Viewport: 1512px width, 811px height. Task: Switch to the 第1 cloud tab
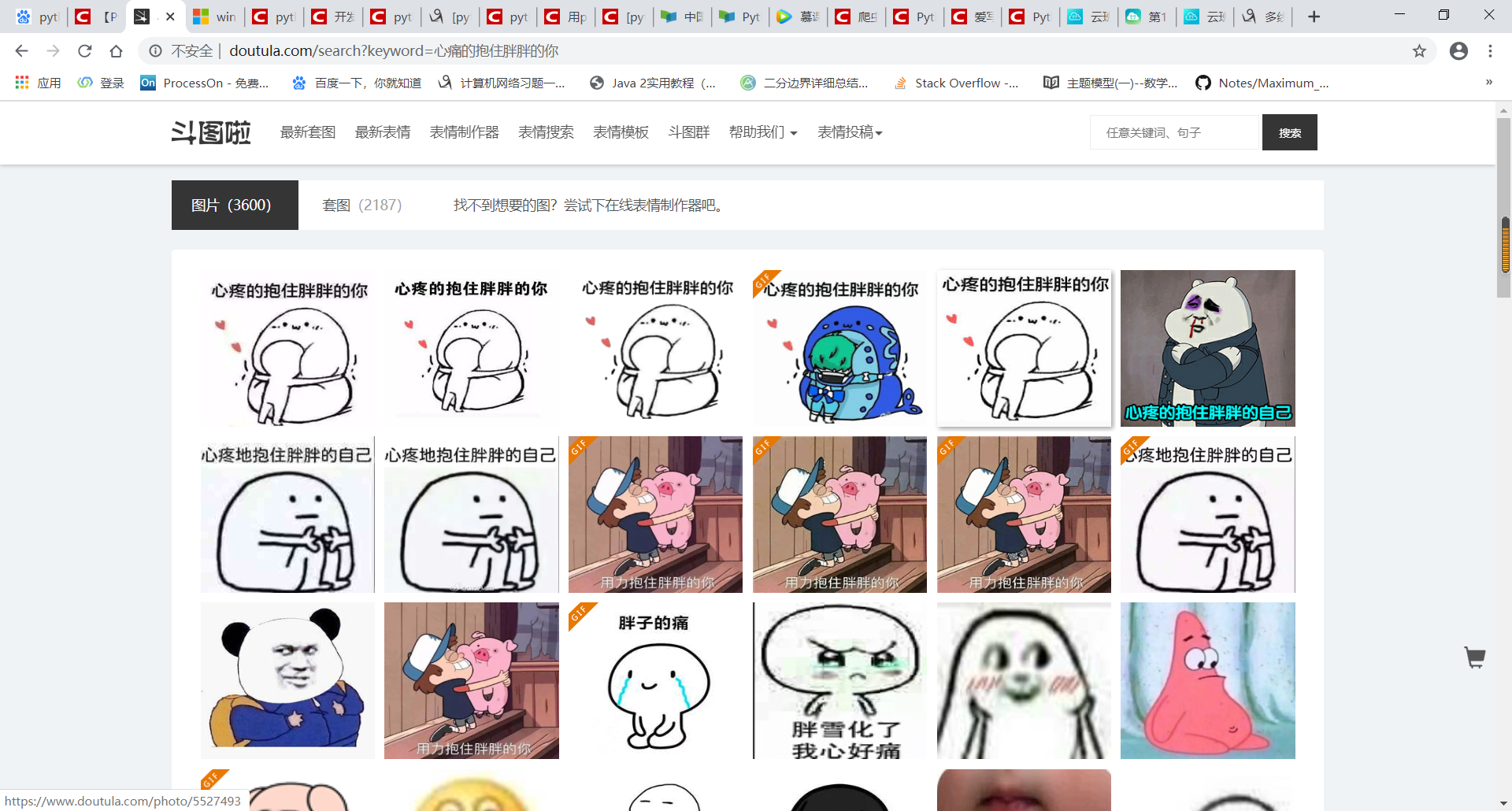pos(1147,17)
